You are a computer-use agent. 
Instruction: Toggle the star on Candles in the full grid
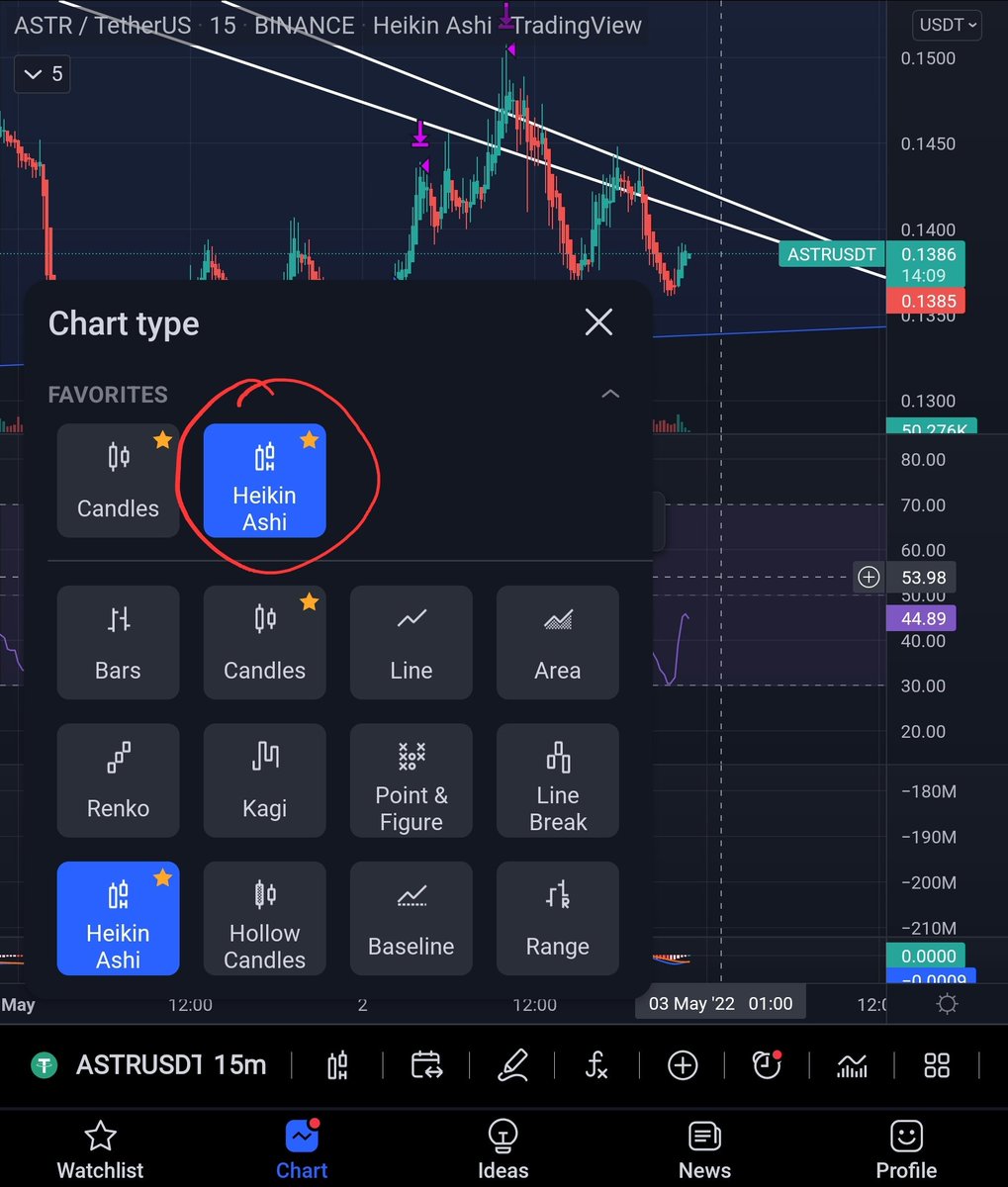click(309, 601)
